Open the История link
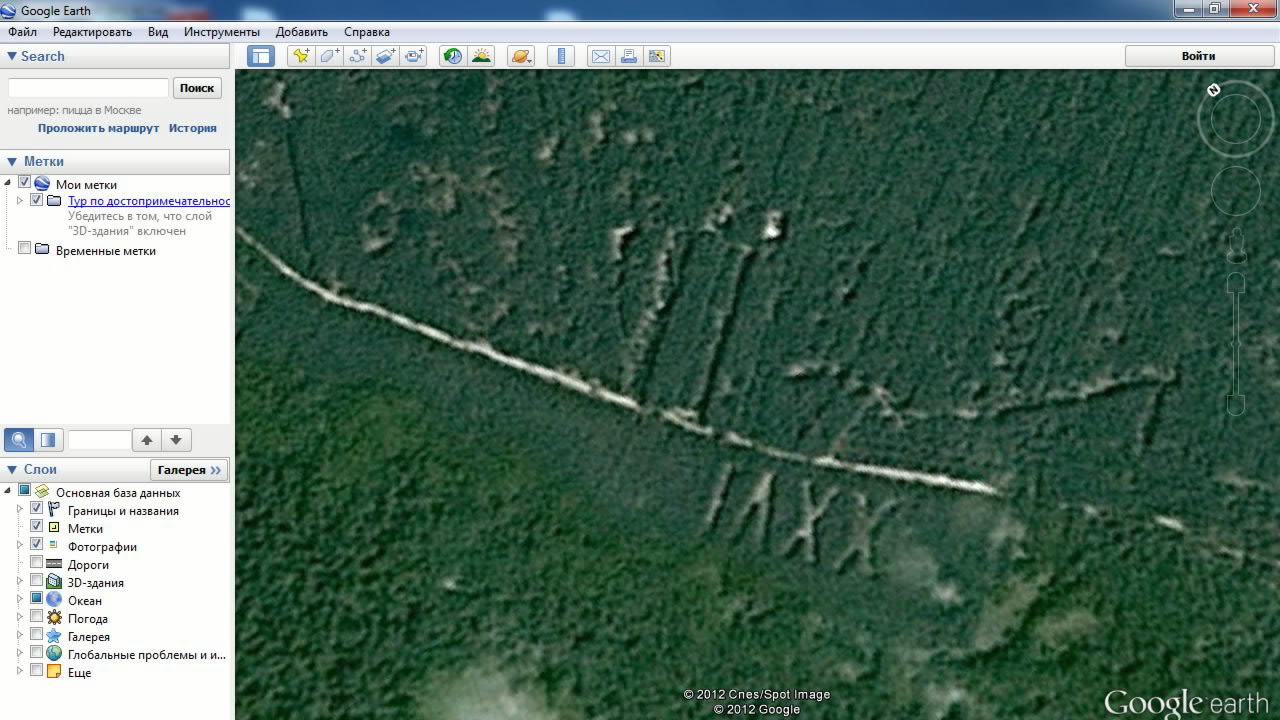This screenshot has height=720, width=1280. click(x=192, y=128)
